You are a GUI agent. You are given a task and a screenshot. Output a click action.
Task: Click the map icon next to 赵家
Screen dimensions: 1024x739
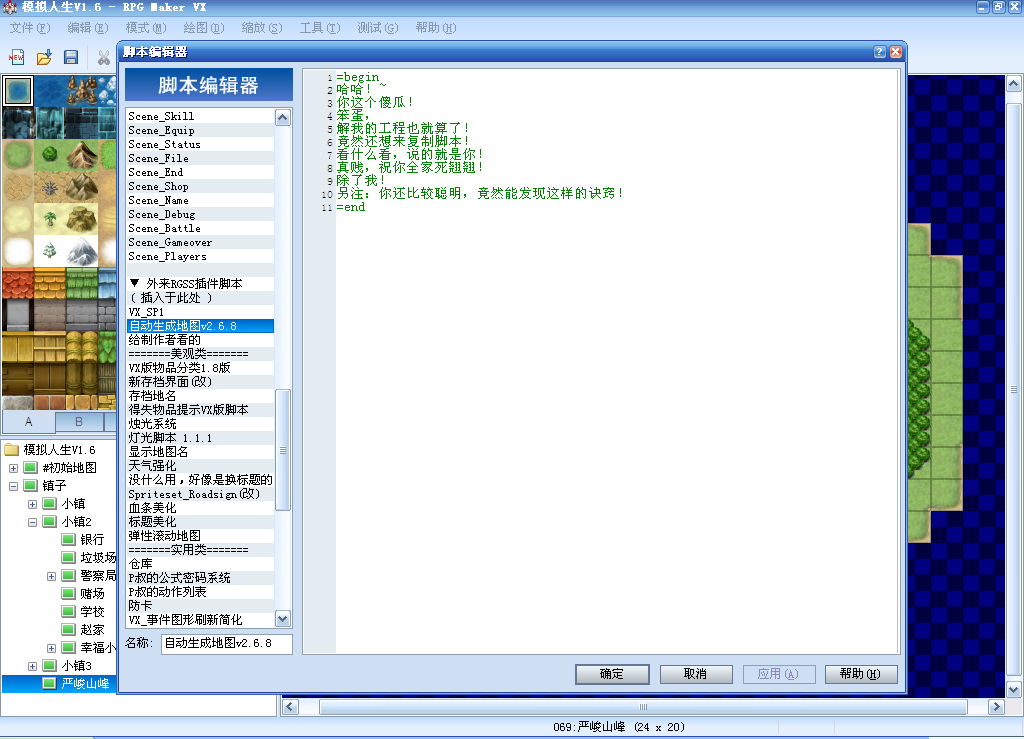(x=68, y=629)
